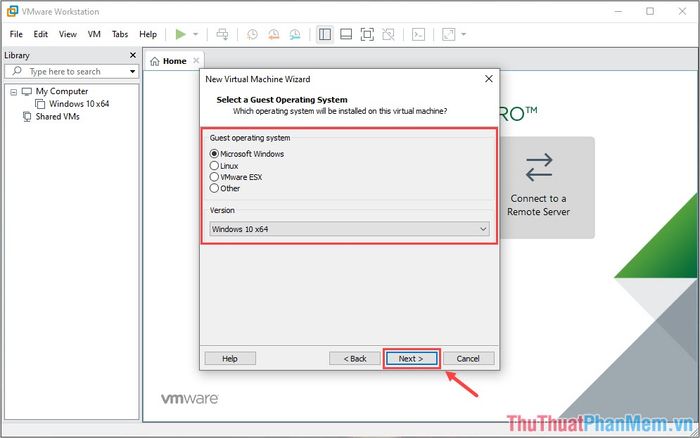Screen dimensions: 700x438
Task: Select the Windows 10 x64 VM in Library
Action: click(79, 104)
